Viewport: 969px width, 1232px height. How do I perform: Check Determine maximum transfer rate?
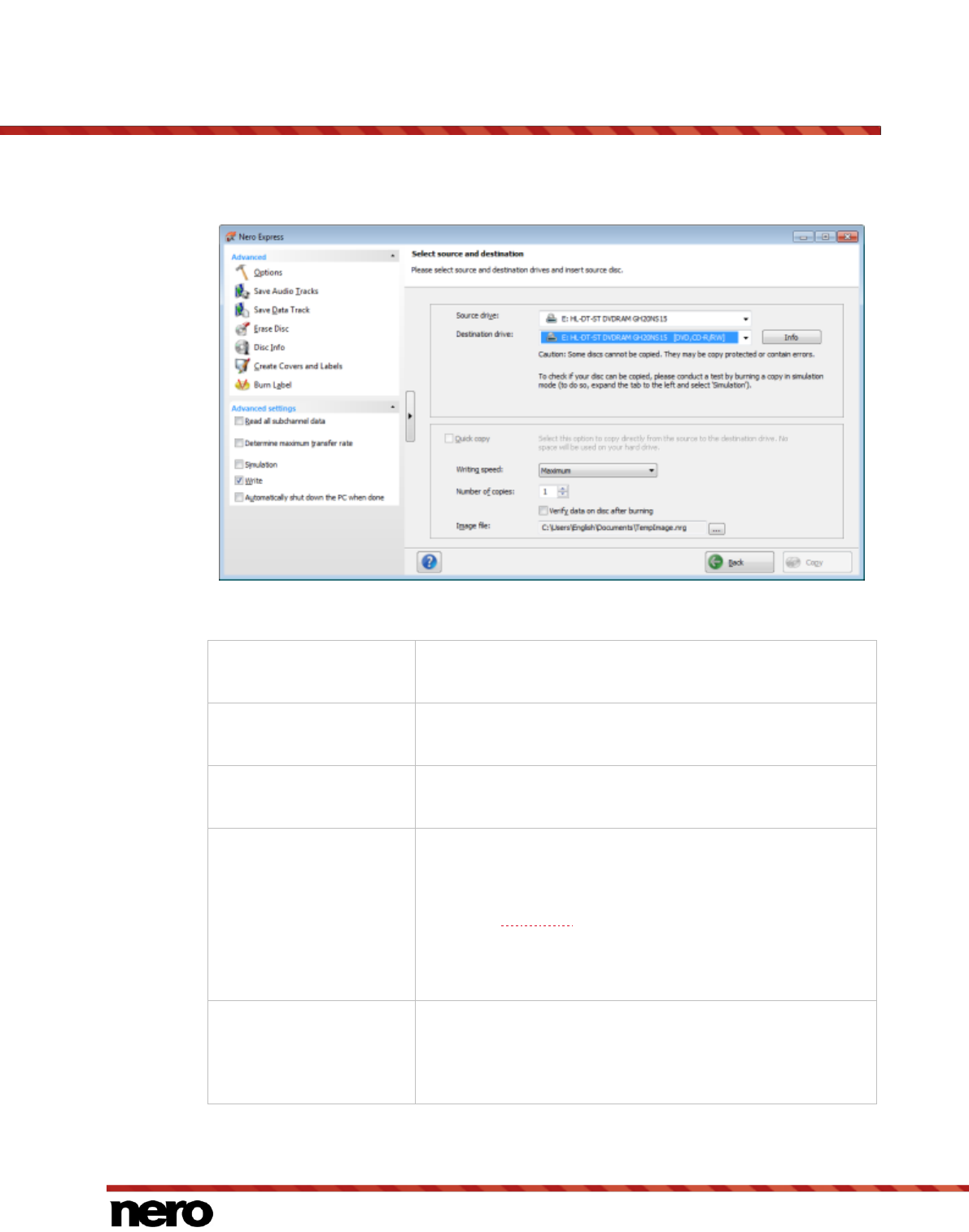tap(239, 443)
